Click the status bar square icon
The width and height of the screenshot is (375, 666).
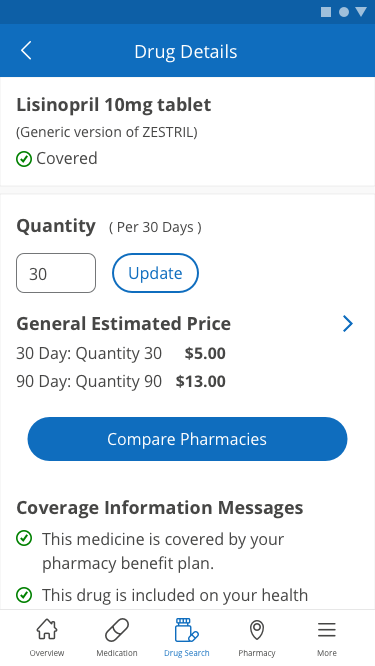coord(326,12)
